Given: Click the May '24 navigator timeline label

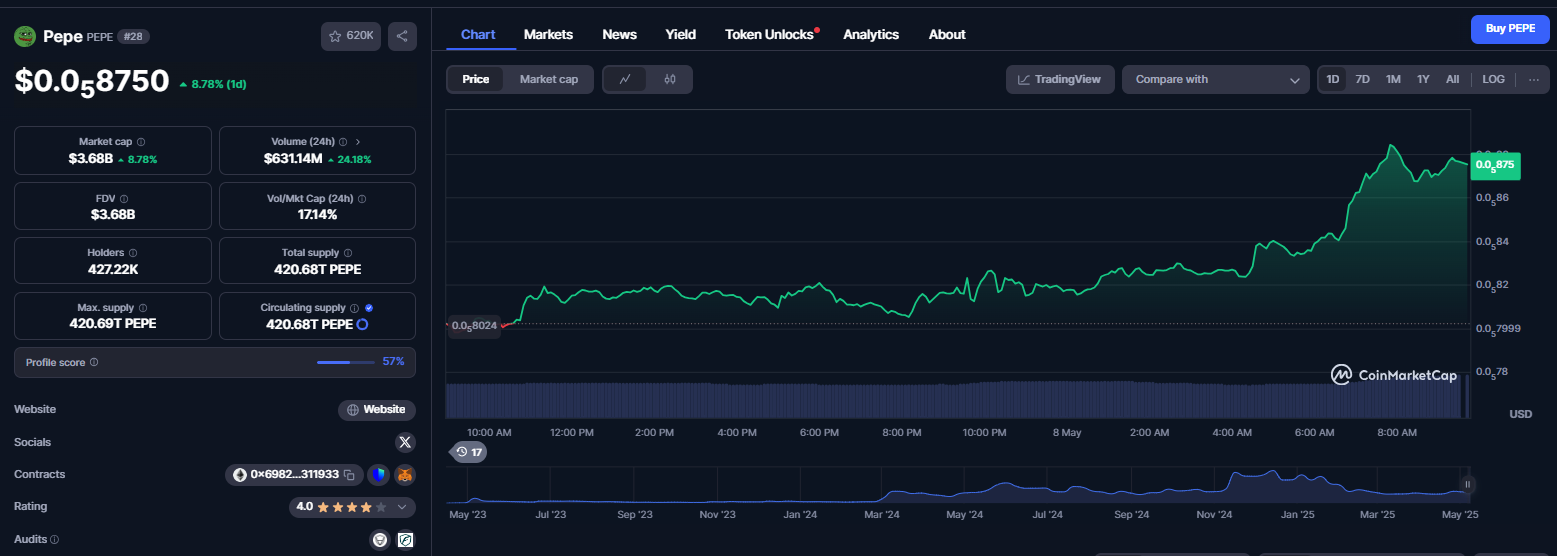Looking at the screenshot, I should point(963,514).
